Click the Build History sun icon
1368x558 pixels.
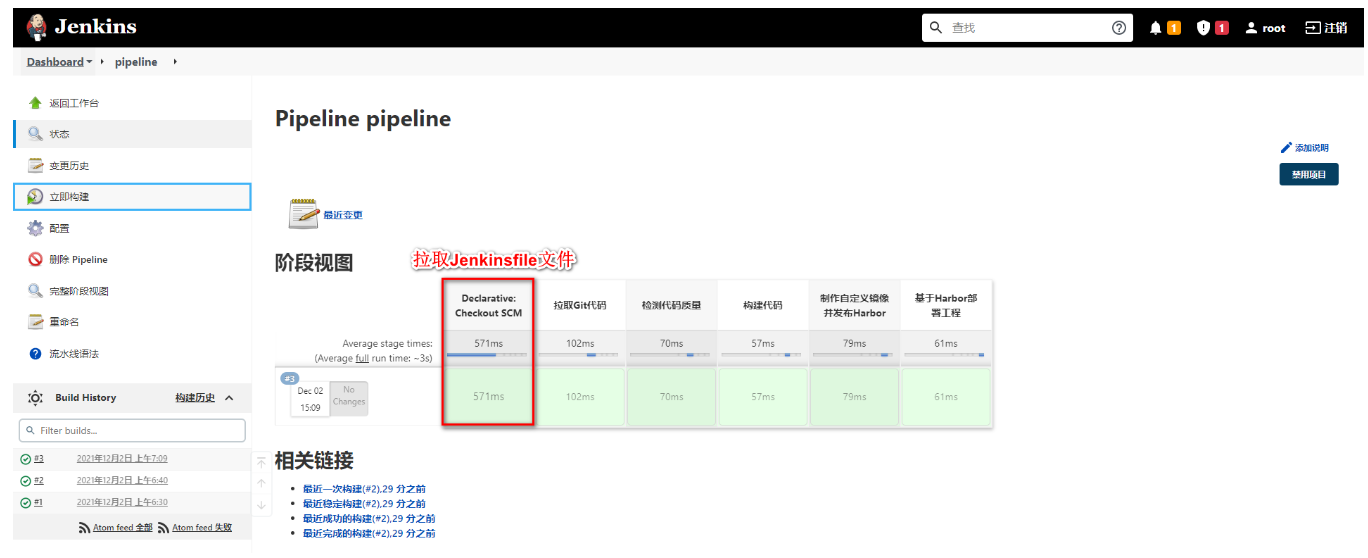click(35, 398)
